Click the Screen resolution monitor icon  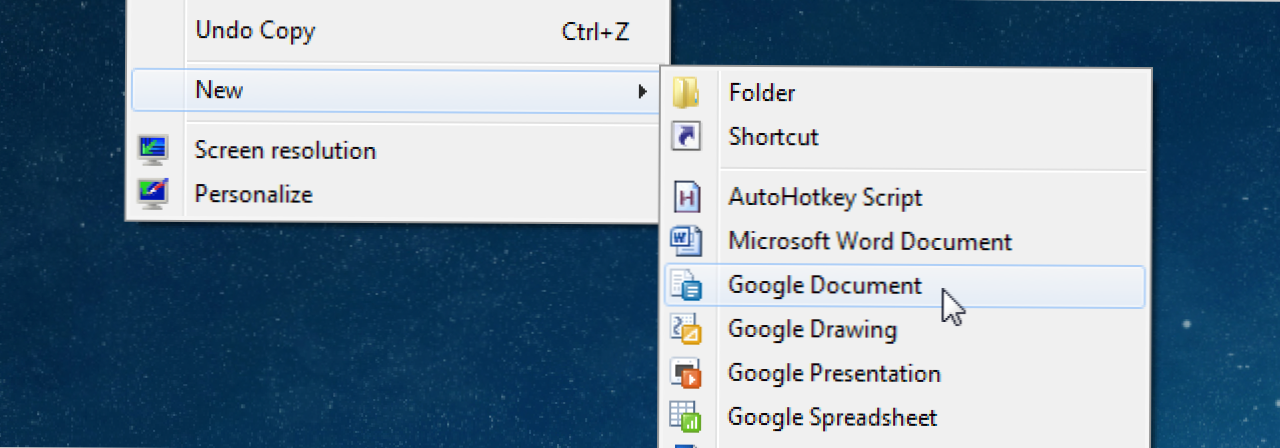coord(153,150)
